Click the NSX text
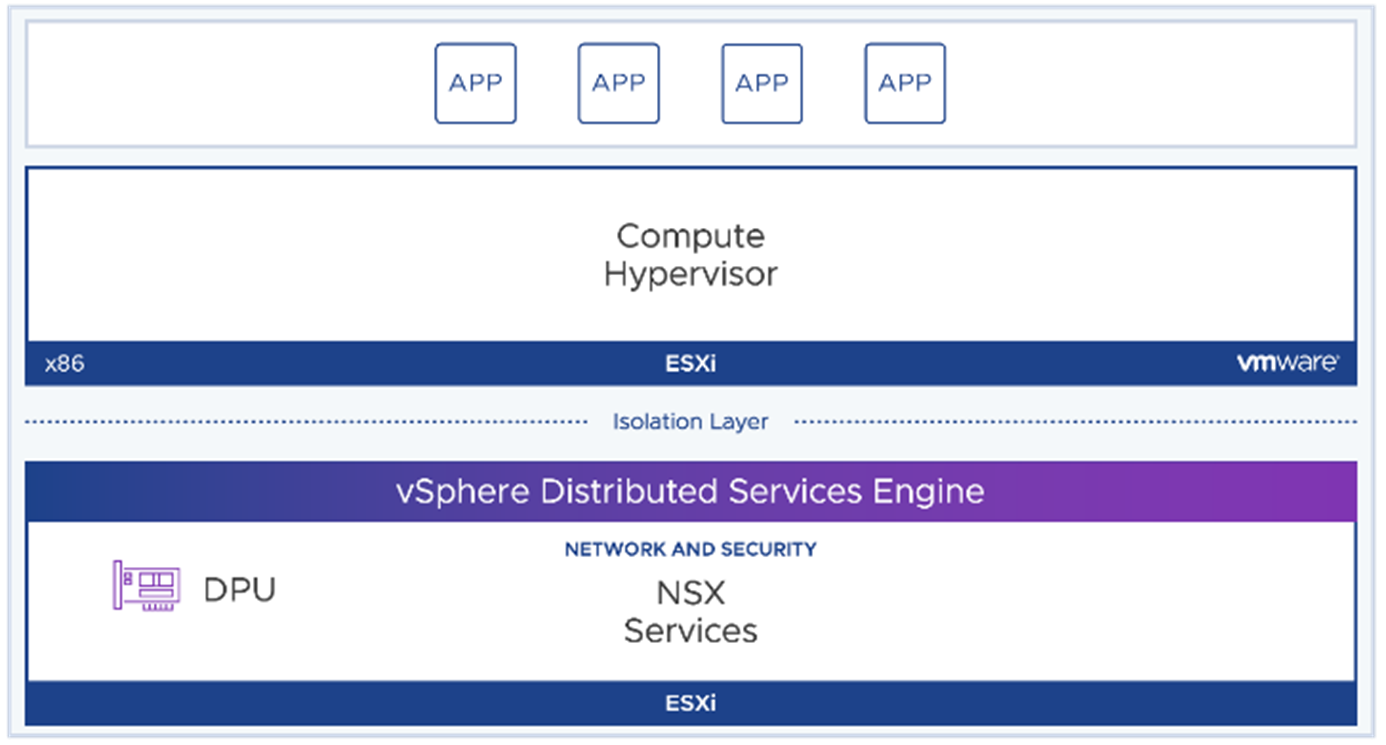The height and width of the screenshot is (745, 1386). tap(690, 593)
